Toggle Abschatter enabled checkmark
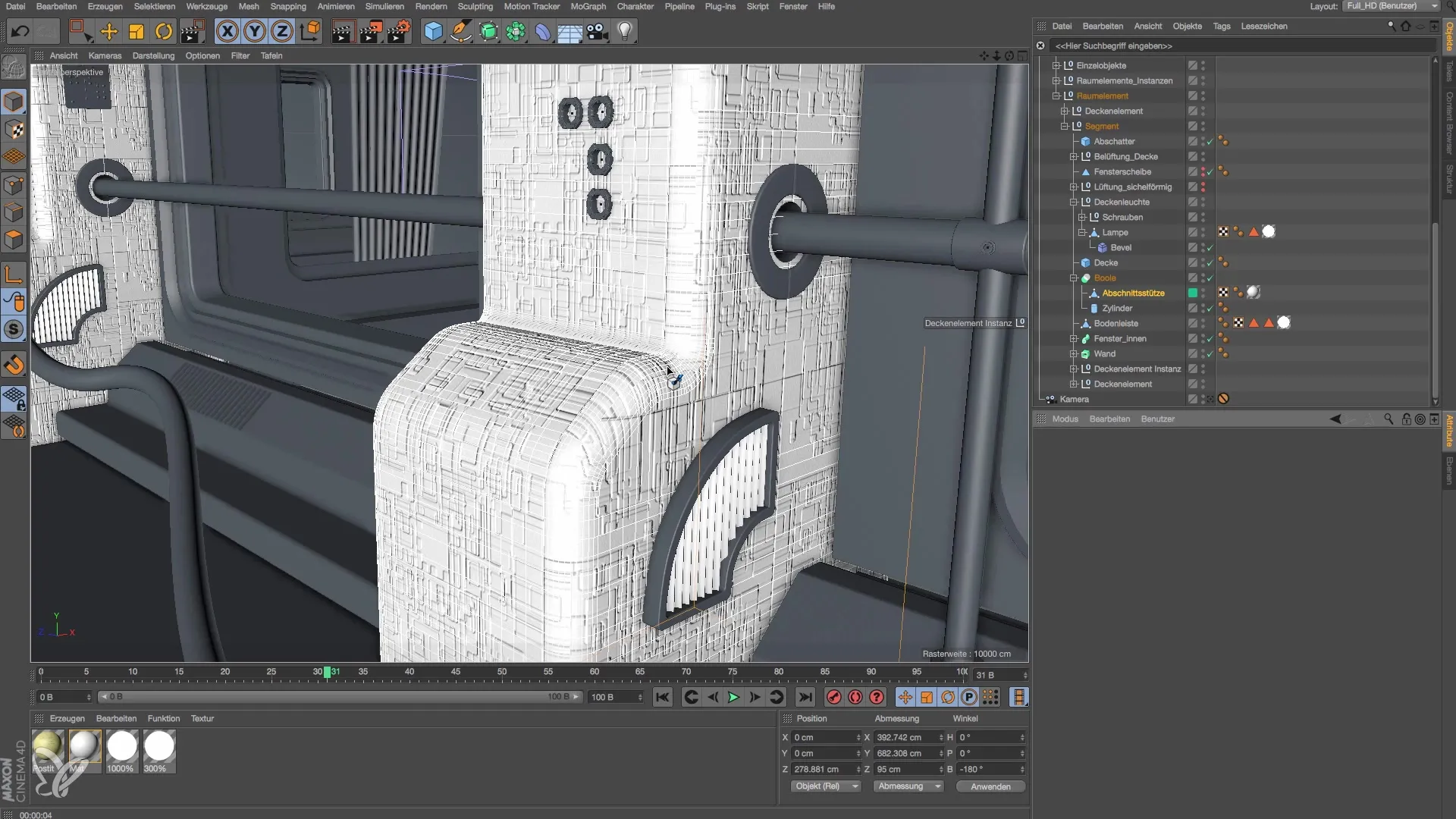This screenshot has height=819, width=1456. click(1210, 142)
